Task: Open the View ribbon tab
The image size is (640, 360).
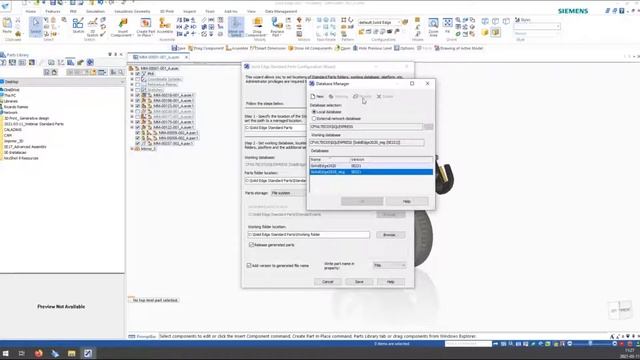Action: coord(251,11)
